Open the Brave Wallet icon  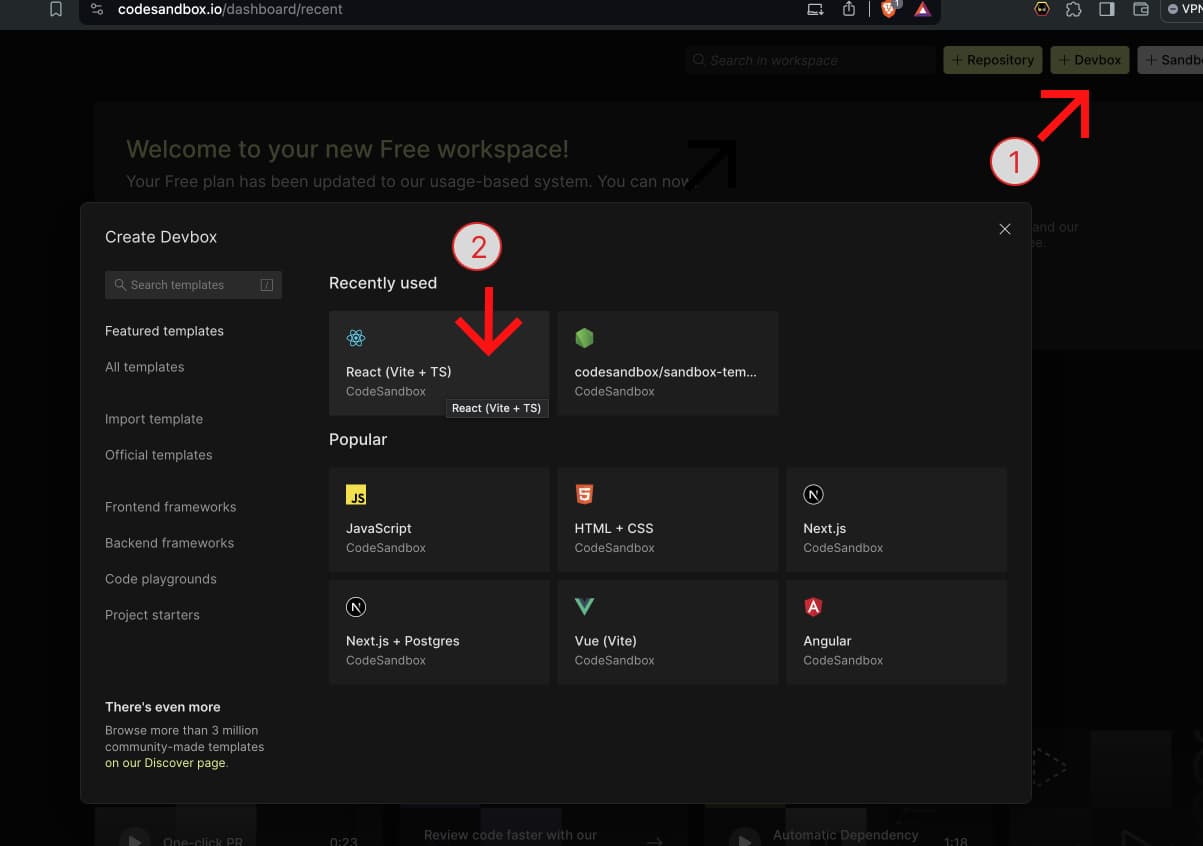click(1140, 9)
